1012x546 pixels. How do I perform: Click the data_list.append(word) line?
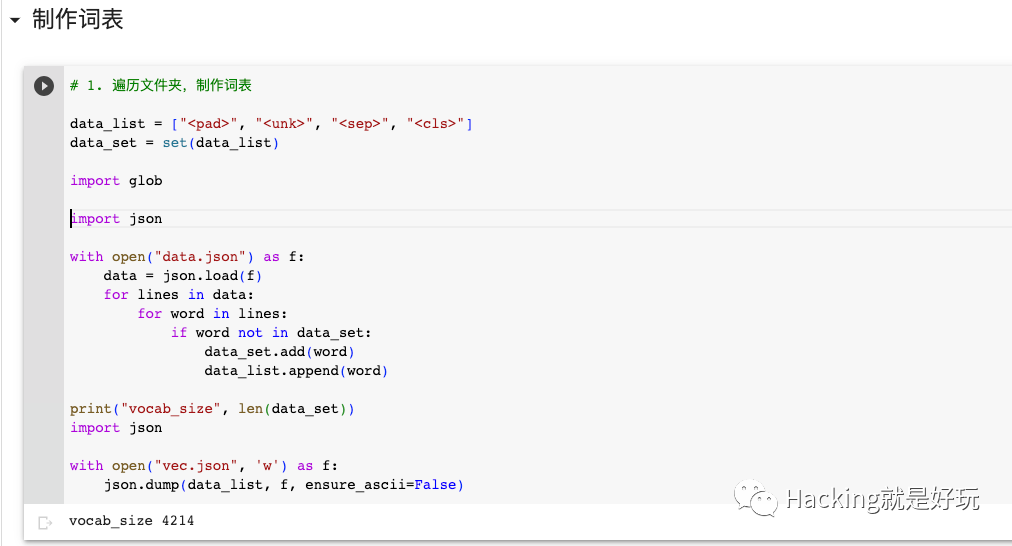point(296,371)
